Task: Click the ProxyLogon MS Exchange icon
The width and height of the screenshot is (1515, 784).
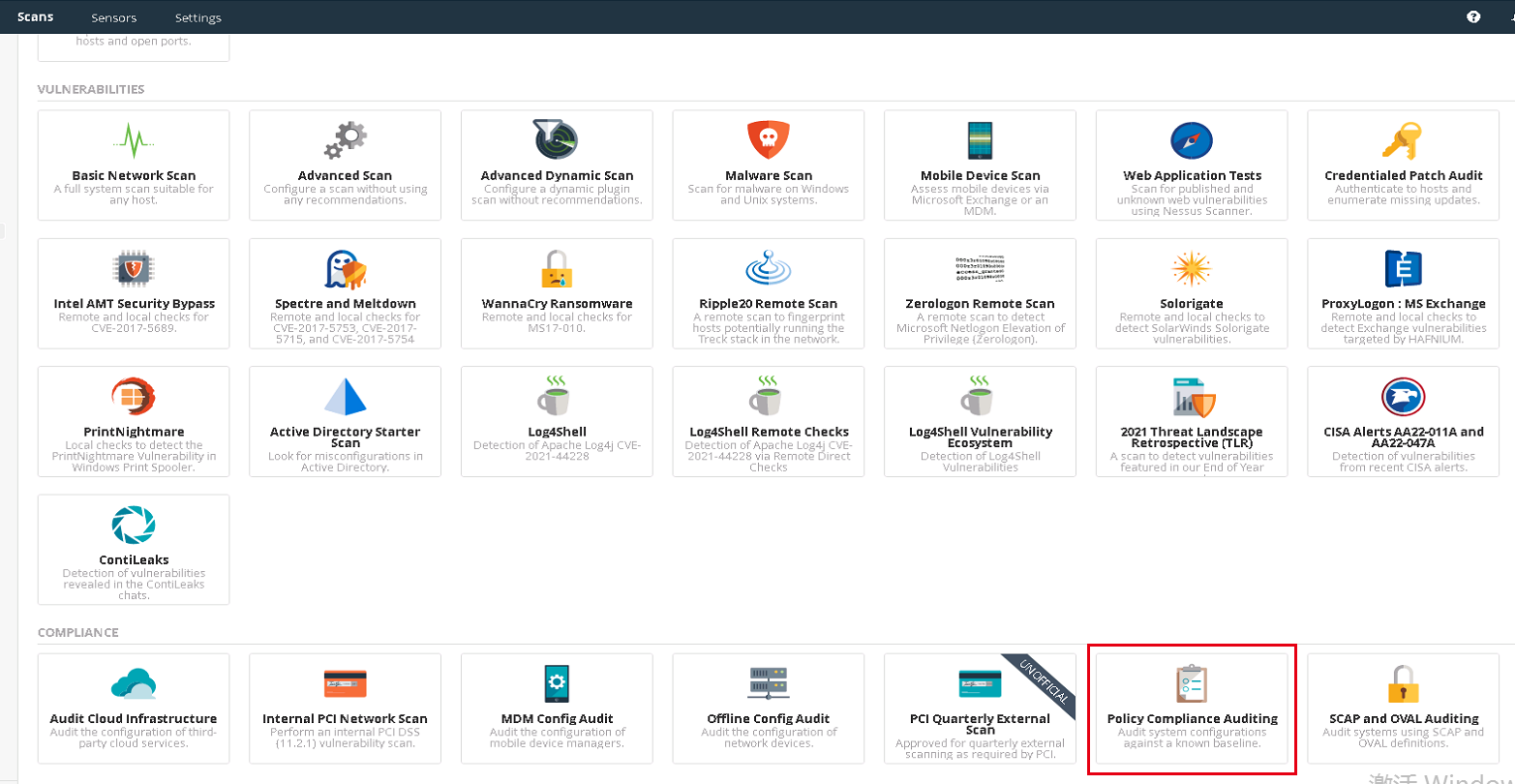Action: pos(1403,269)
